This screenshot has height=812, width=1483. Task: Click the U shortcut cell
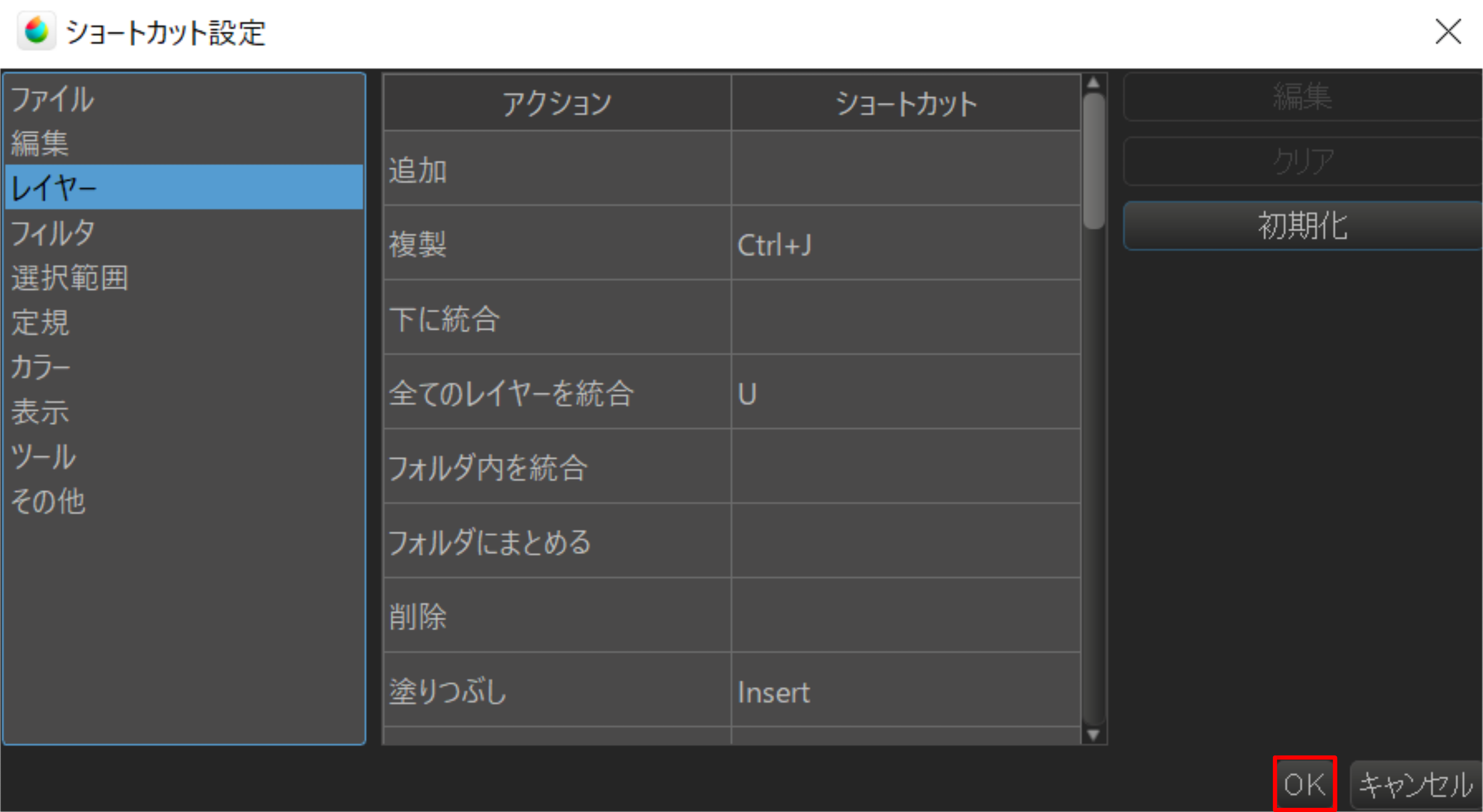(x=906, y=392)
